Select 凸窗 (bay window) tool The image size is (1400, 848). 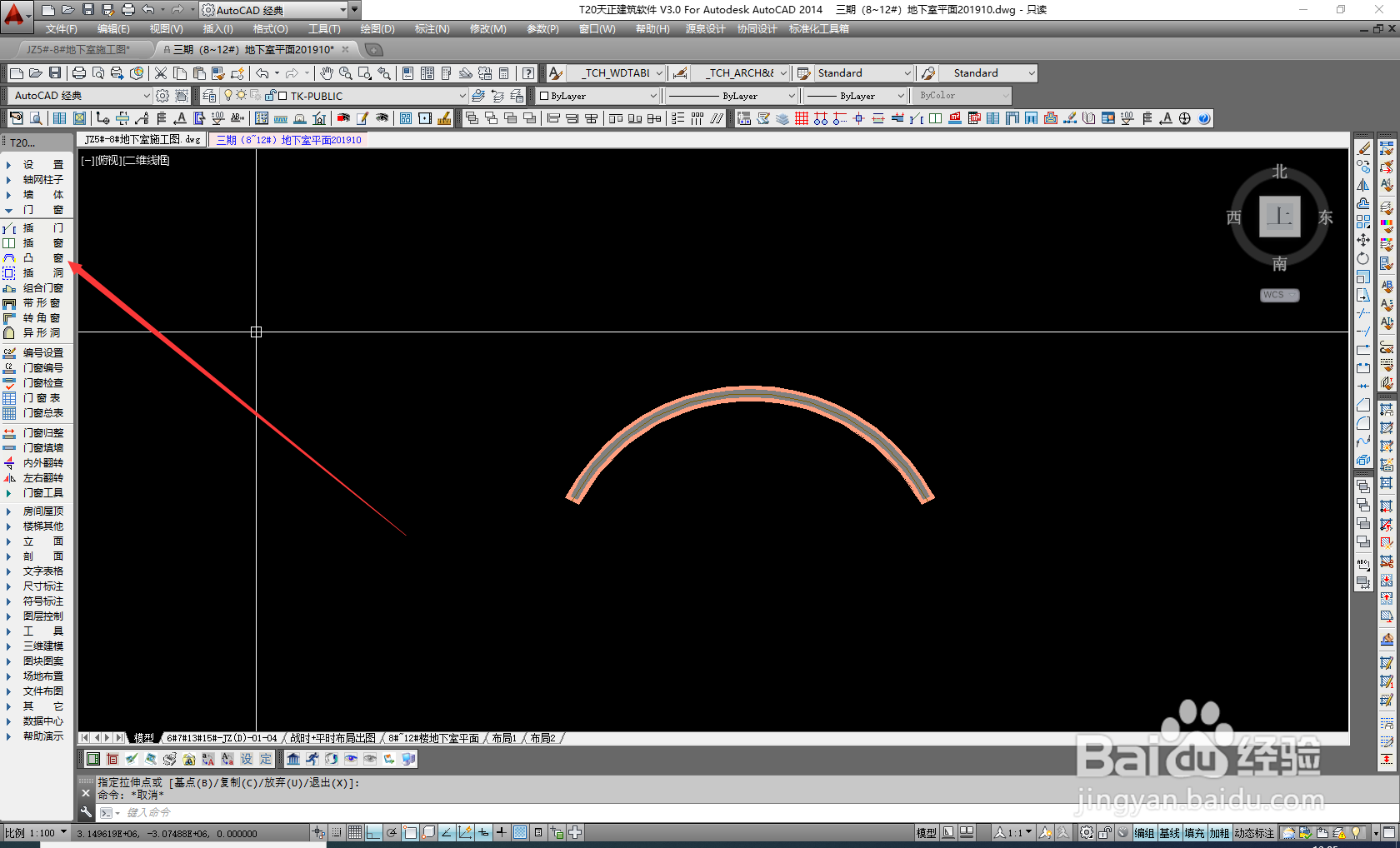(33, 258)
